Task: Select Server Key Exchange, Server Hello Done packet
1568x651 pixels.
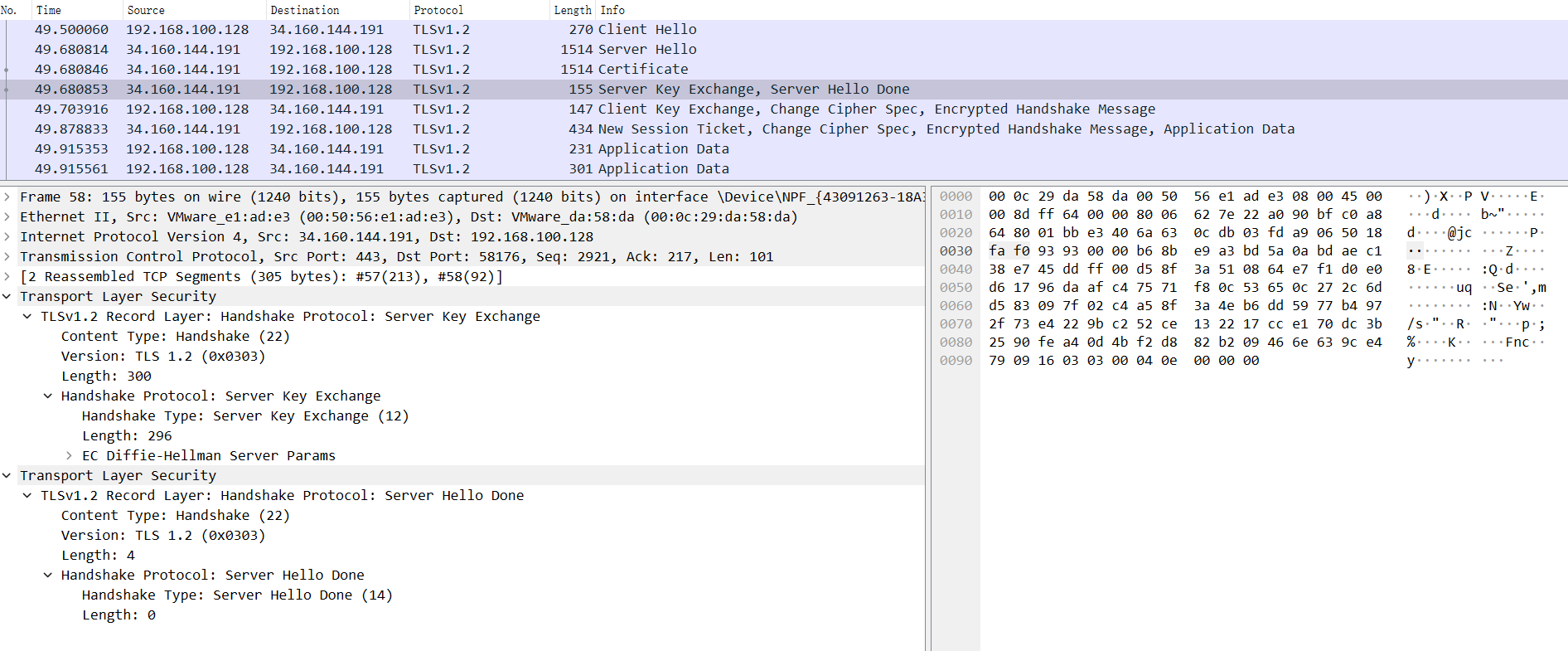Action: click(784, 90)
